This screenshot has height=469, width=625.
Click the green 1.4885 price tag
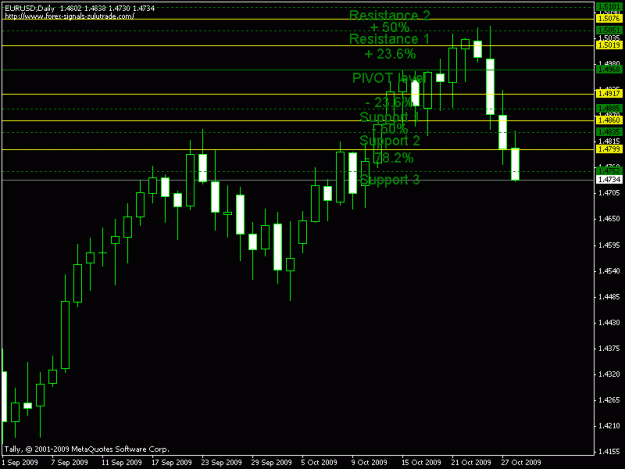tap(609, 108)
